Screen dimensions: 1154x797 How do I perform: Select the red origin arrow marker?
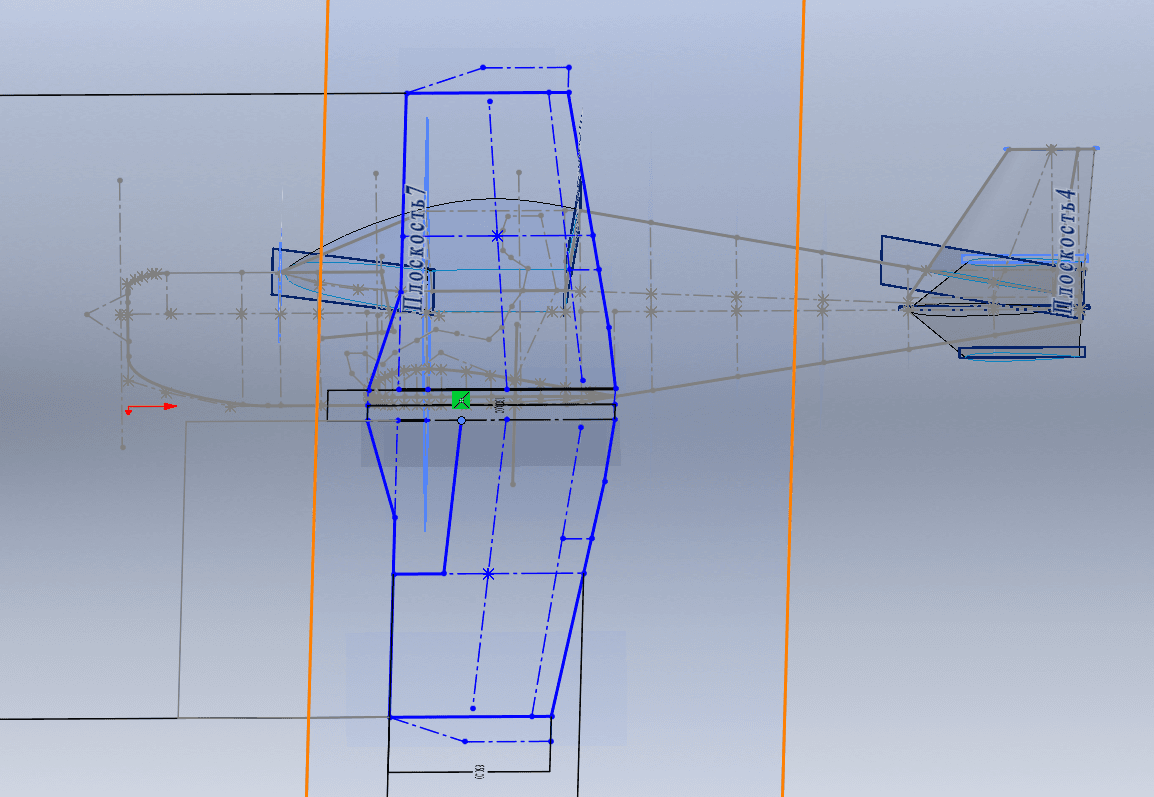[x=150, y=407]
